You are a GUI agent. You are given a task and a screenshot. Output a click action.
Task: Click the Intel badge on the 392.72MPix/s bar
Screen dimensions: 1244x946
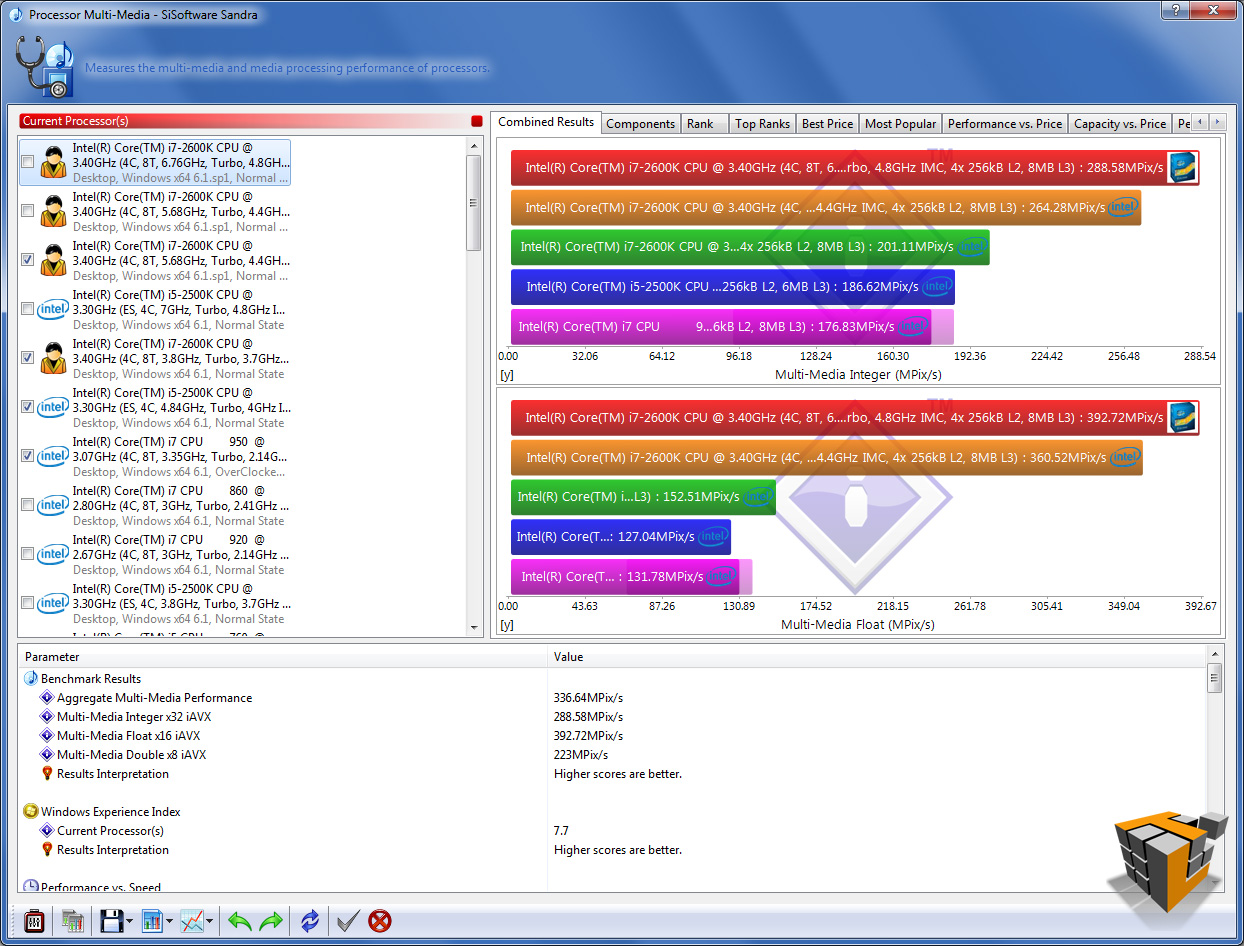1182,418
